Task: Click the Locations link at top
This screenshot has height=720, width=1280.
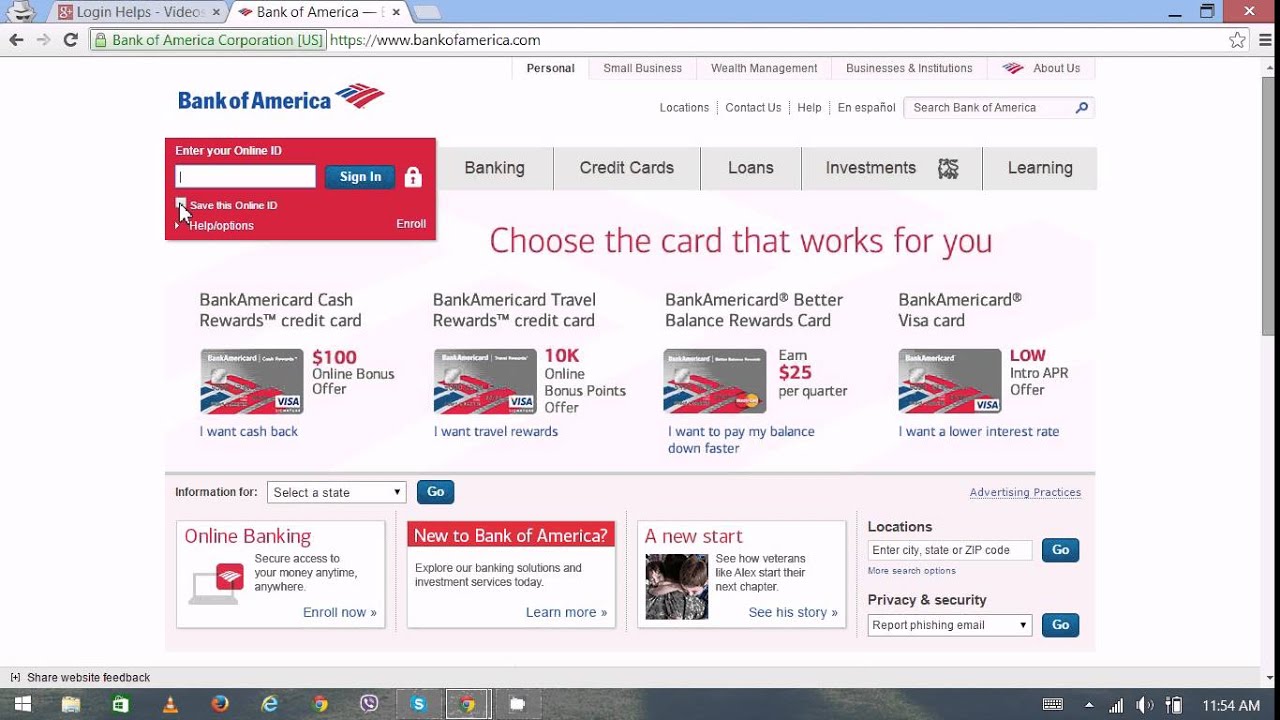Action: point(684,108)
